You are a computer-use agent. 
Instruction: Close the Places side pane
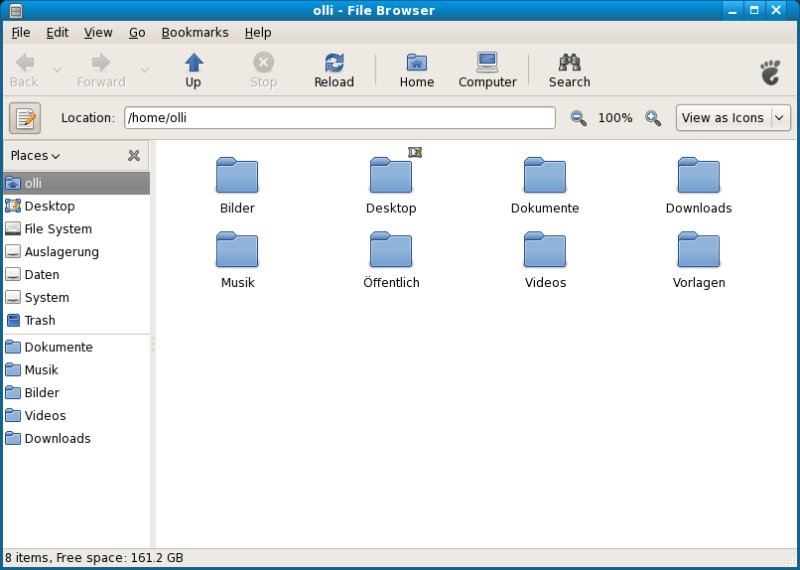coord(134,156)
